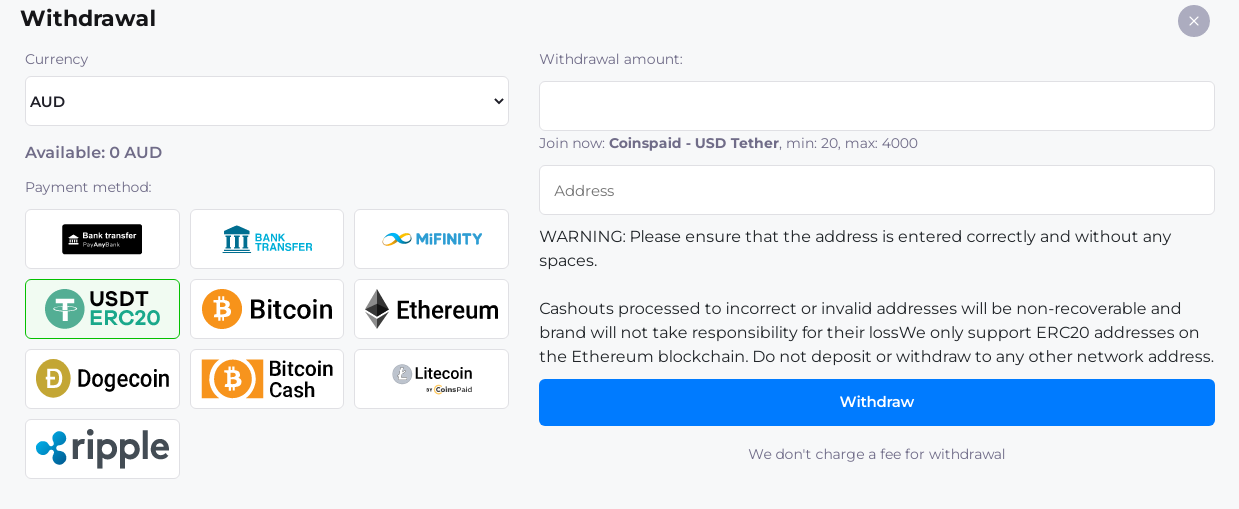
Task: Close the Withdrawal dialog
Action: [1194, 21]
